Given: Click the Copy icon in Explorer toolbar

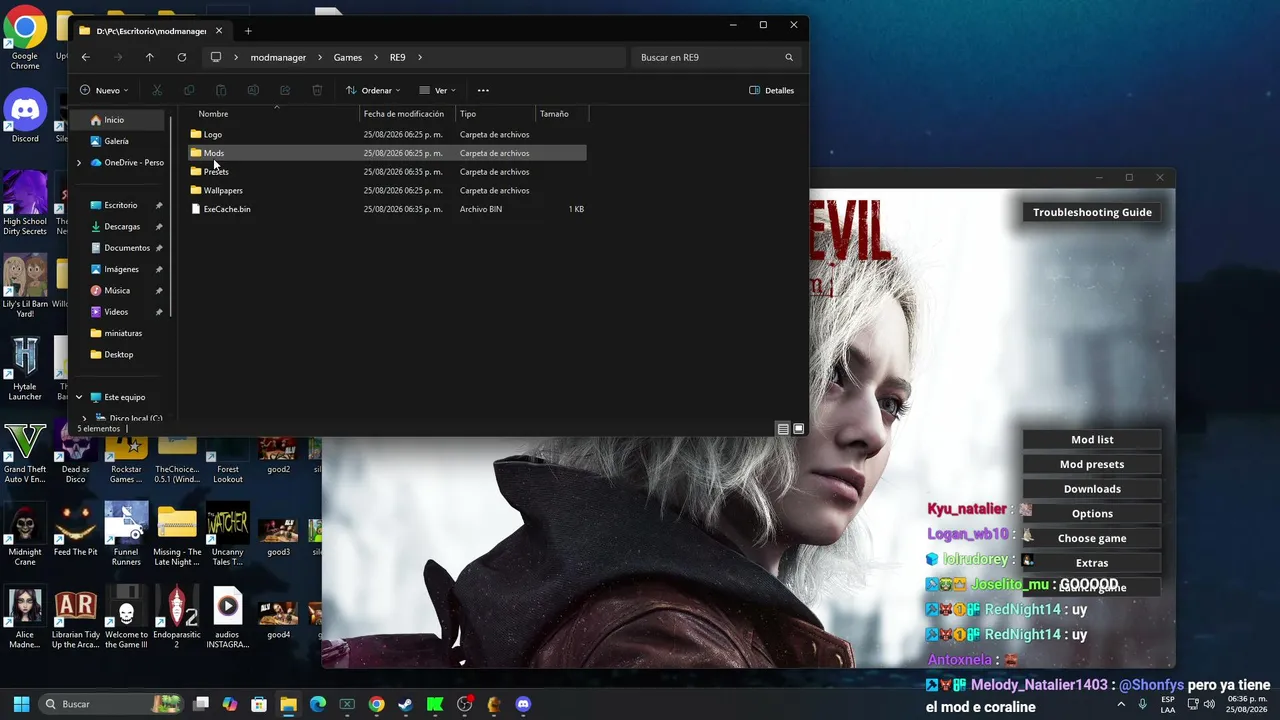Looking at the screenshot, I should click(x=189, y=90).
